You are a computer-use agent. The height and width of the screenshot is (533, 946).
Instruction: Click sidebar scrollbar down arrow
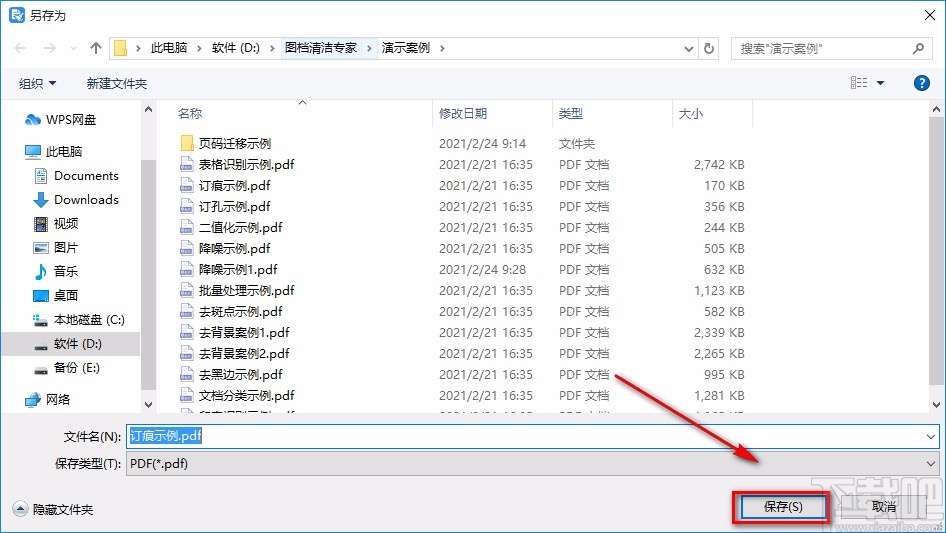(x=148, y=405)
